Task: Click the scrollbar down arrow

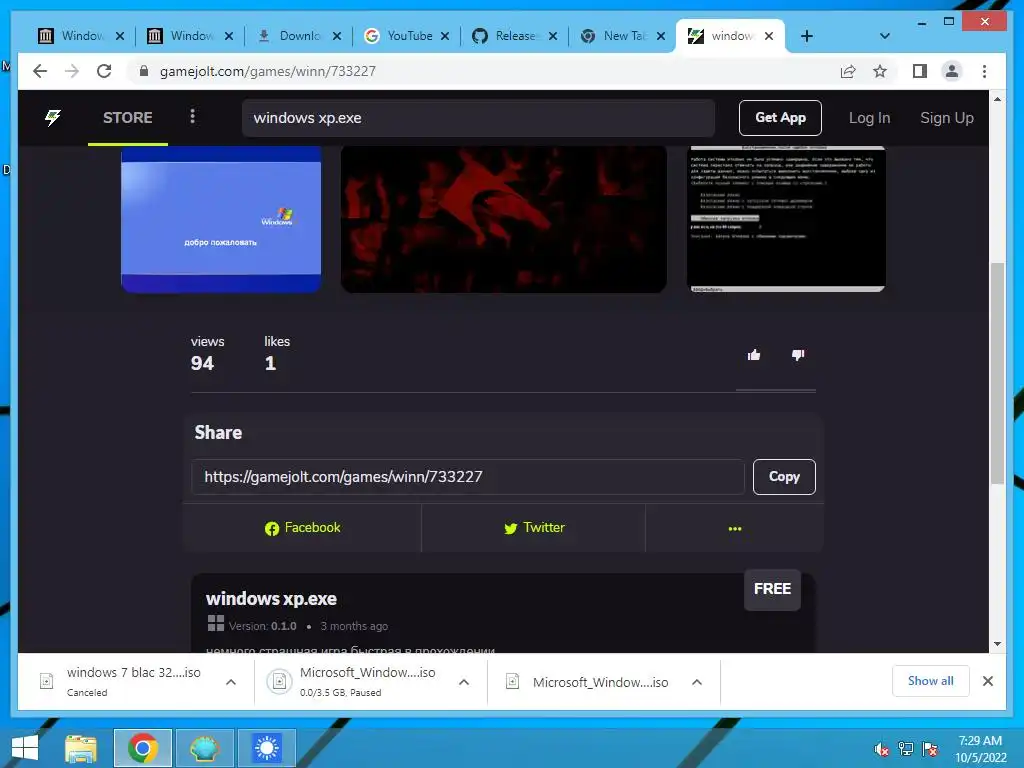Action: [x=997, y=644]
